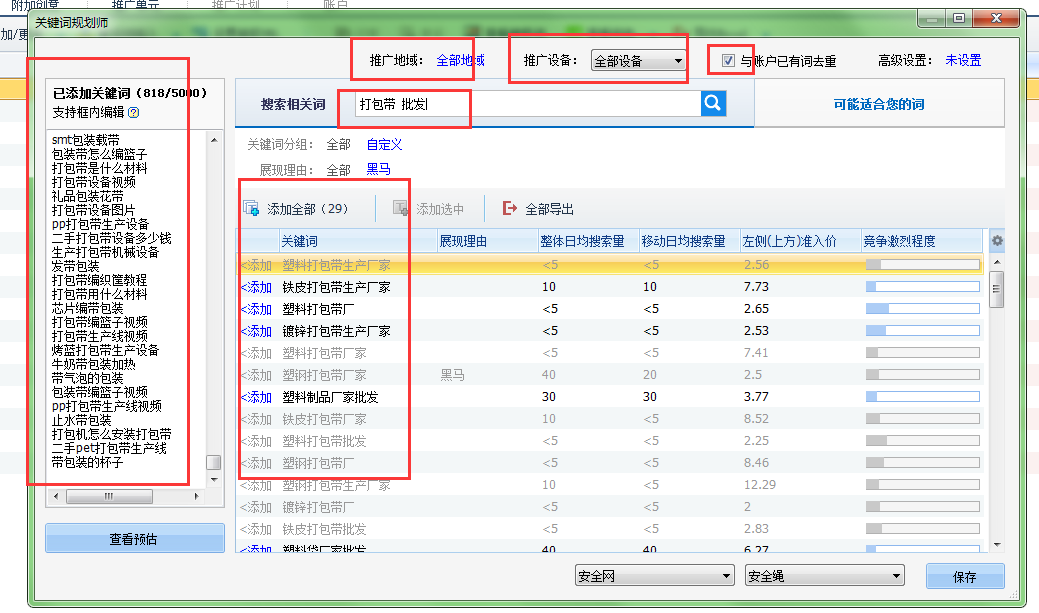Viewport: 1039px width, 613px height.
Task: Switch to the 搜索相关词 tab
Action: (x=293, y=104)
